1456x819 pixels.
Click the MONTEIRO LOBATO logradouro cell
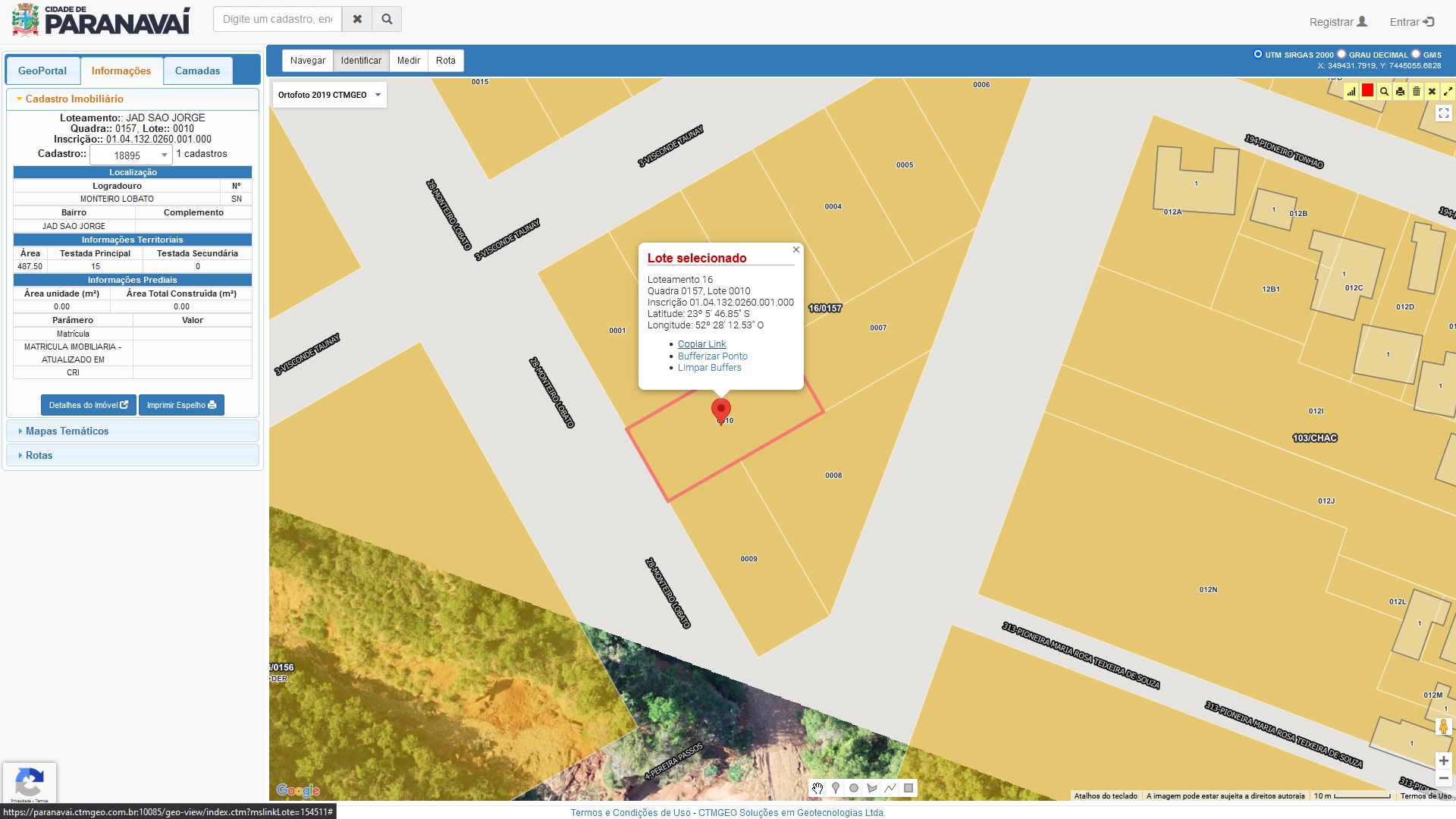[117, 199]
